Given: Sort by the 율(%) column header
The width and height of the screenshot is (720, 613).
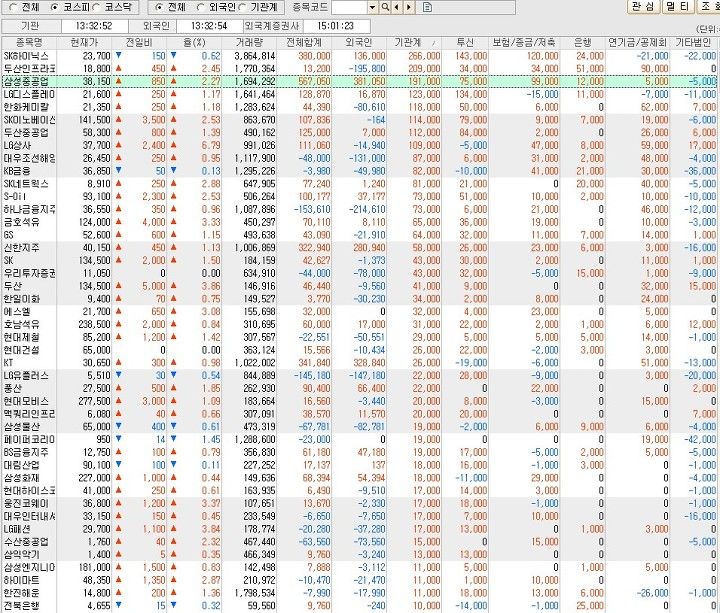Looking at the screenshot, I should pos(194,43).
